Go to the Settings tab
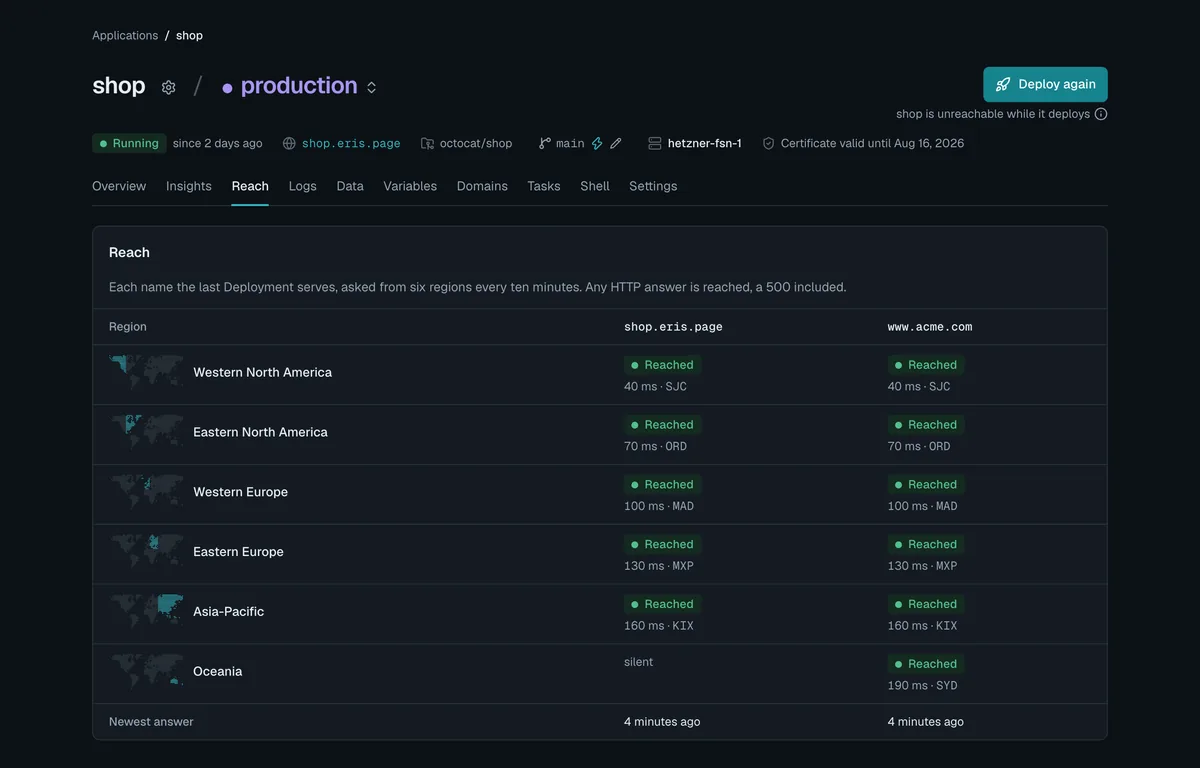 [653, 186]
